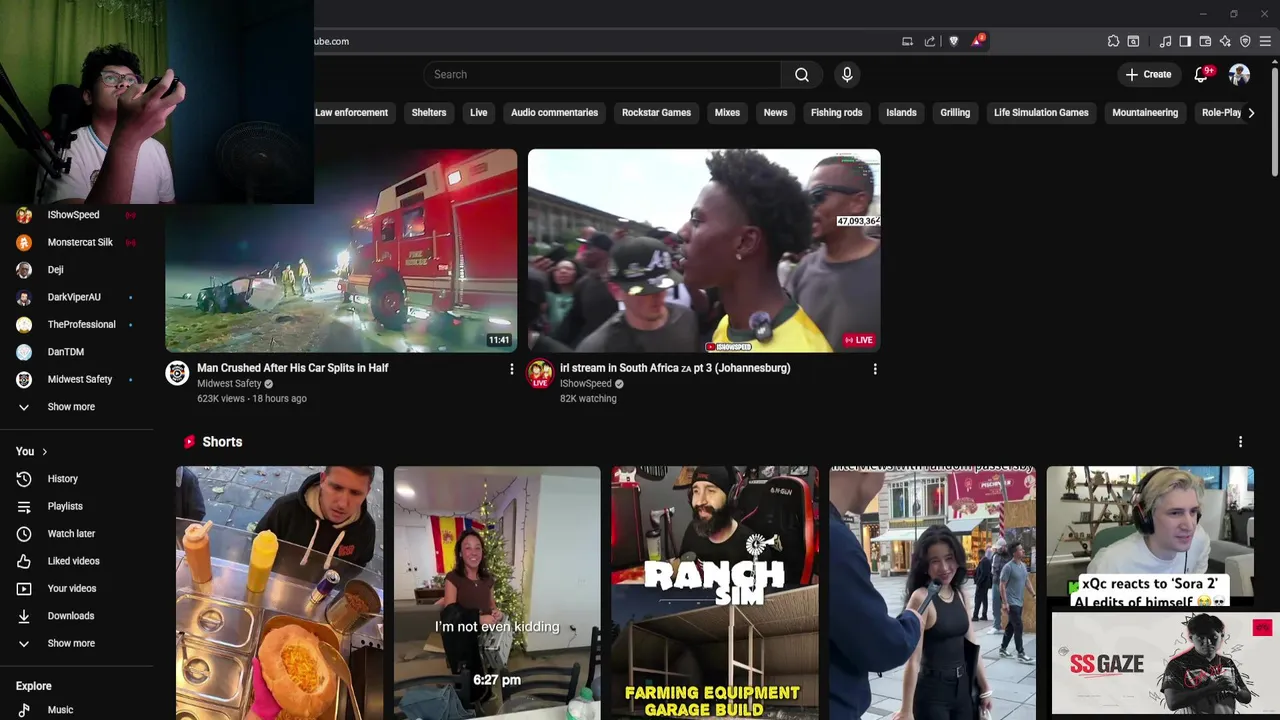Open the YouTube notifications bell
1280x720 pixels.
click(x=1202, y=74)
